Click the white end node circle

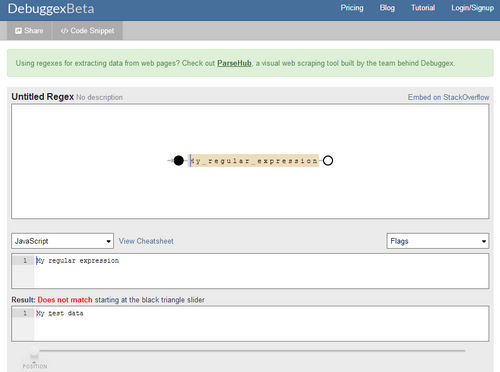coord(328,161)
